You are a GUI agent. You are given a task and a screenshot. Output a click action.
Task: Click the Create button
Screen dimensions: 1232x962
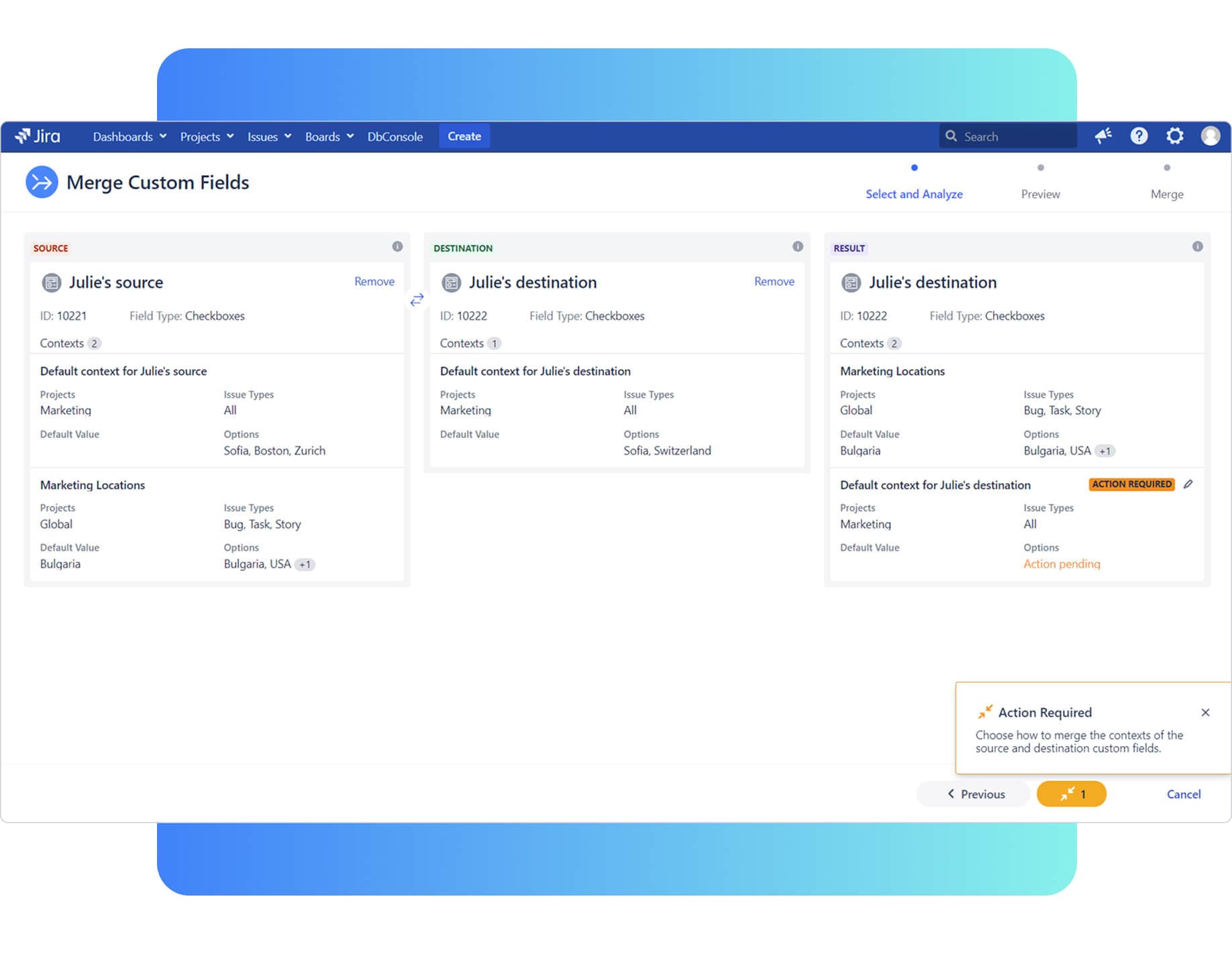click(x=464, y=136)
